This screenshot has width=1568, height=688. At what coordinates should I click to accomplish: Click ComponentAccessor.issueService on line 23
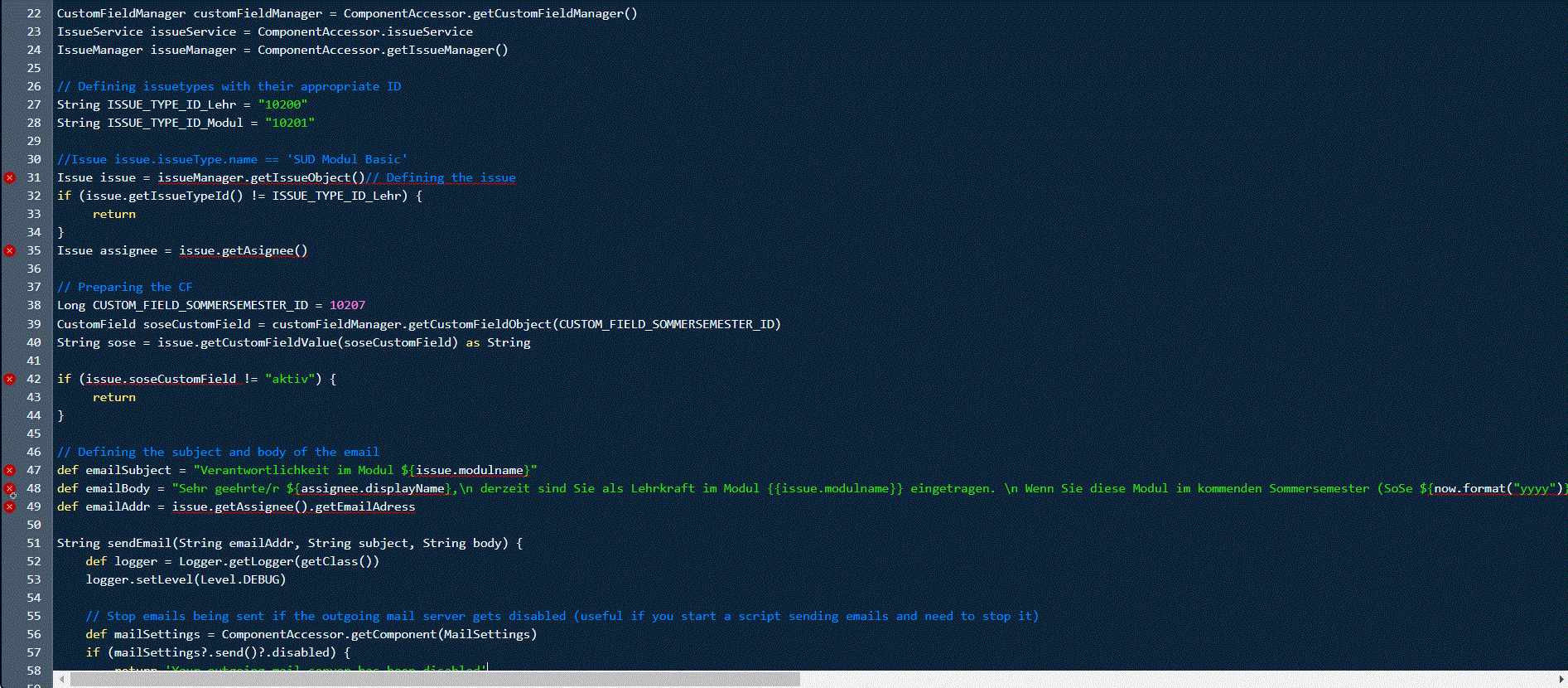tap(365, 31)
